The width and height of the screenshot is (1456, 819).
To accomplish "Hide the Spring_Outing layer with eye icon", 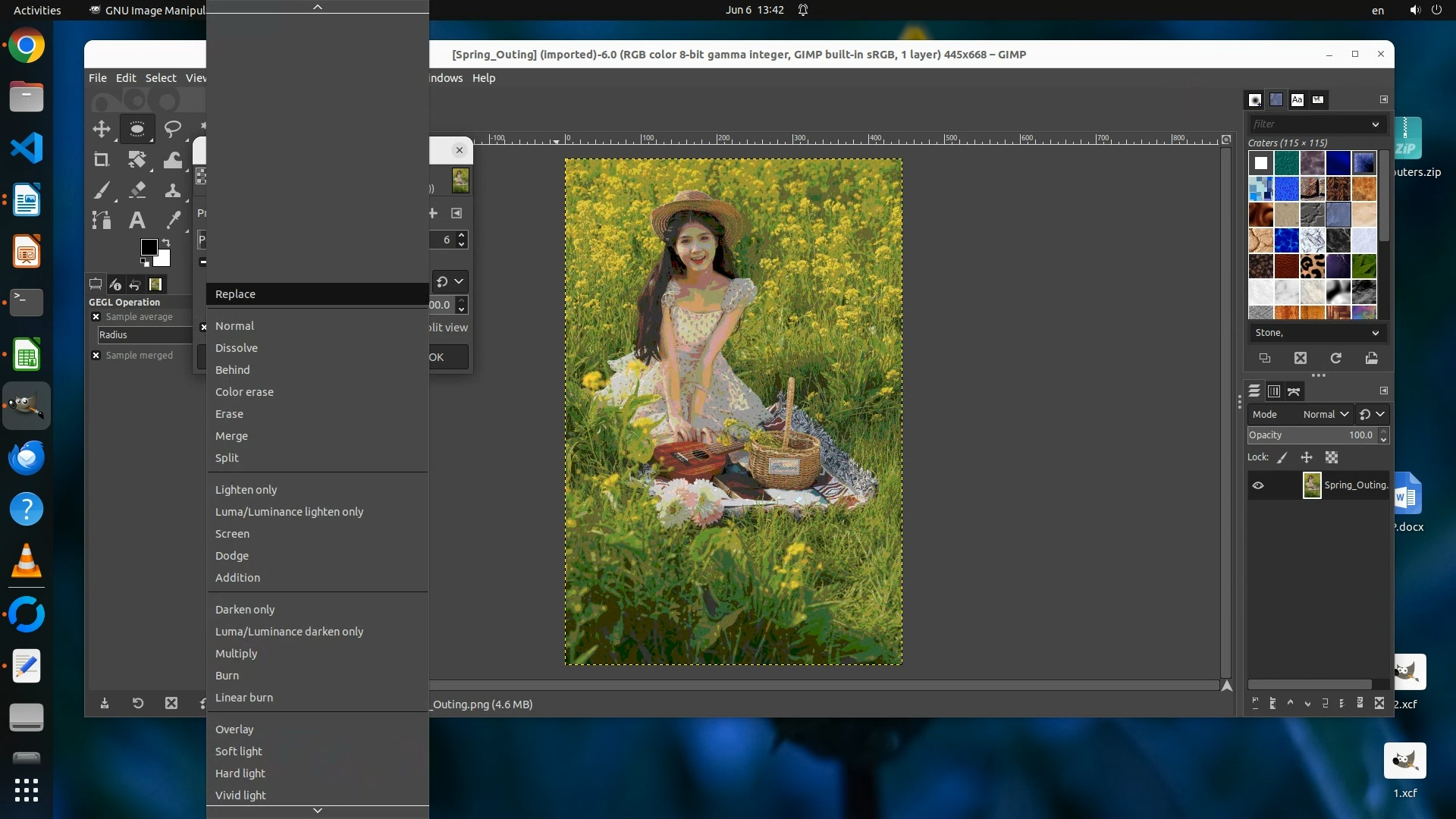I will [1258, 485].
